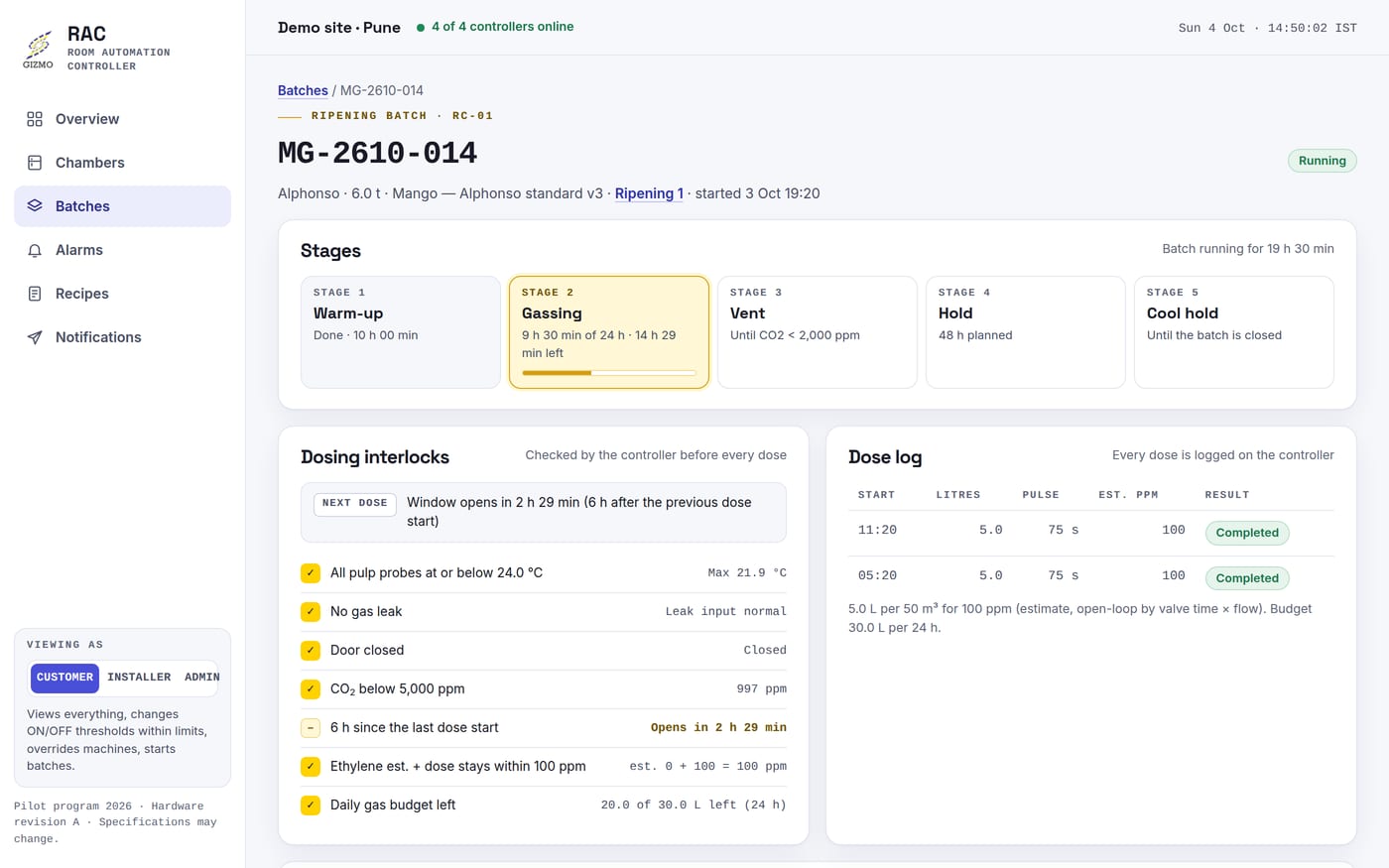Click the Alarms bell icon
This screenshot has height=868, width=1389.
tap(35, 250)
